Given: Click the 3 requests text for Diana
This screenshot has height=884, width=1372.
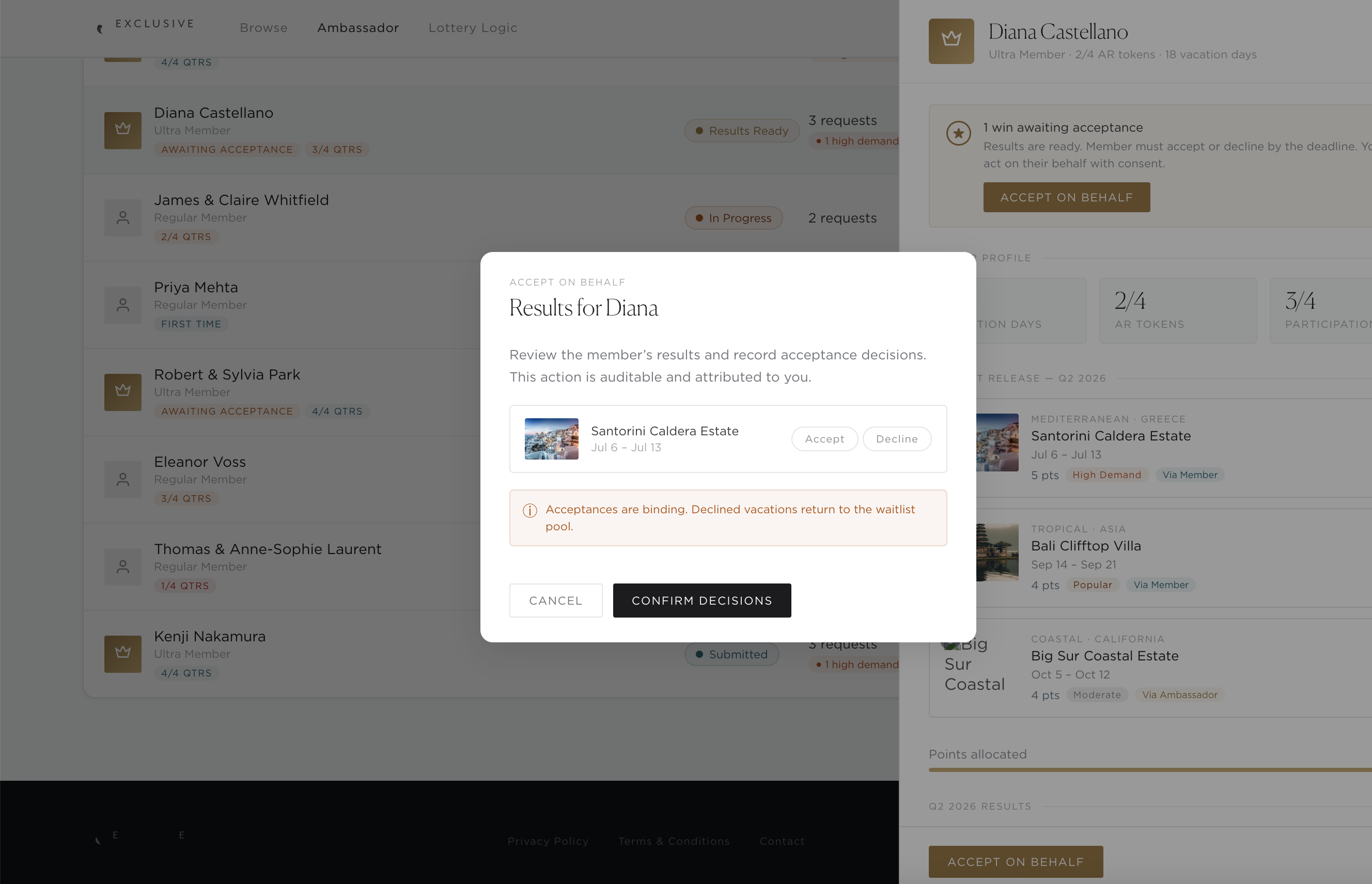Looking at the screenshot, I should pyautogui.click(x=842, y=120).
